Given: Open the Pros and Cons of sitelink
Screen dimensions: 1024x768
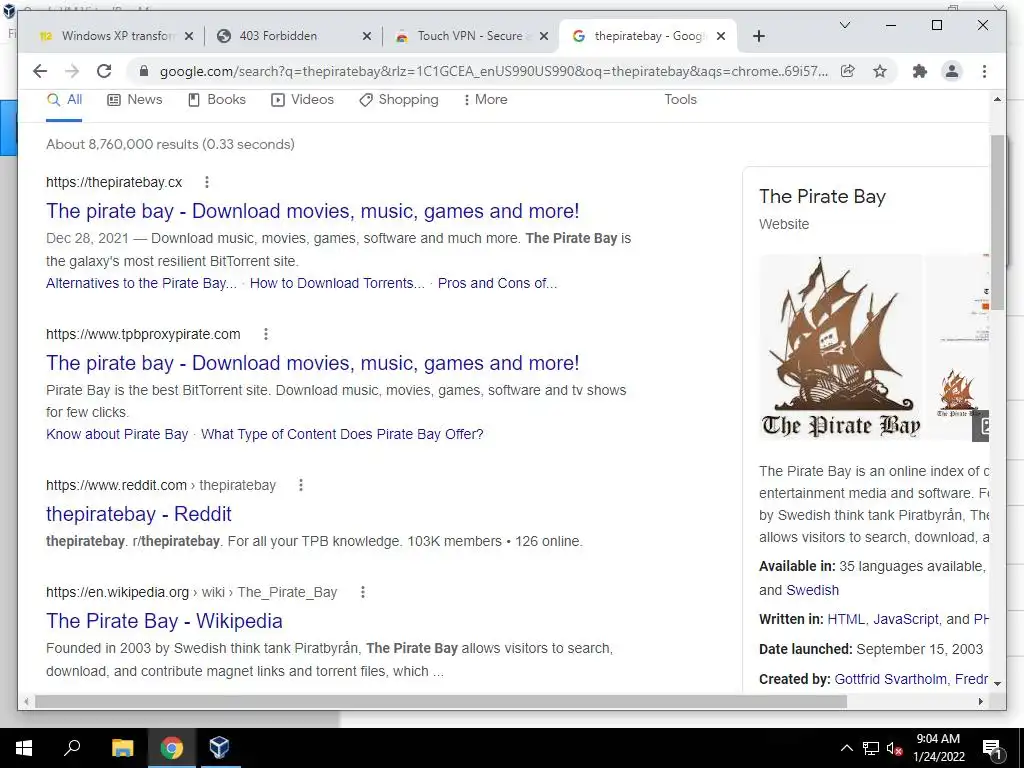Looking at the screenshot, I should point(497,283).
